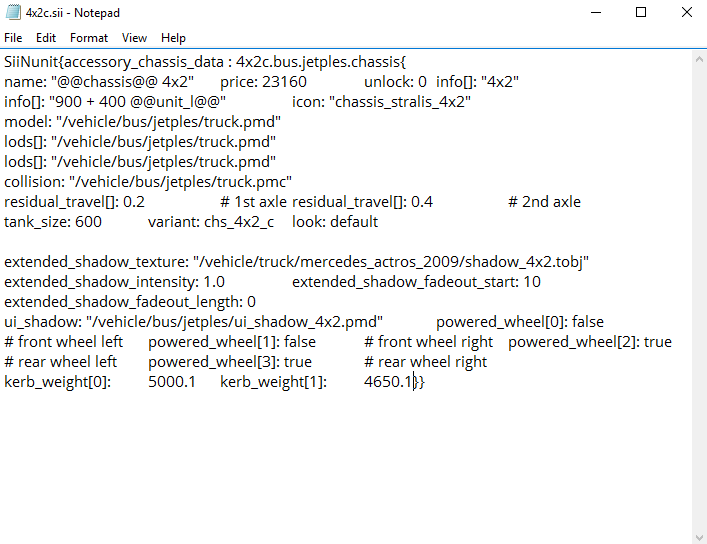Image resolution: width=707 pixels, height=544 pixels.
Task: Click "powered_wheel[0]: false" text
Action: click(520, 322)
